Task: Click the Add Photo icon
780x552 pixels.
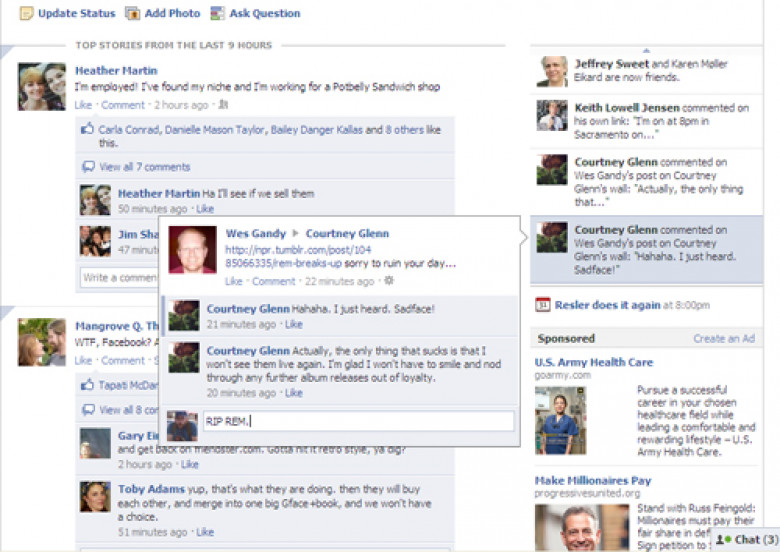Action: tap(132, 13)
